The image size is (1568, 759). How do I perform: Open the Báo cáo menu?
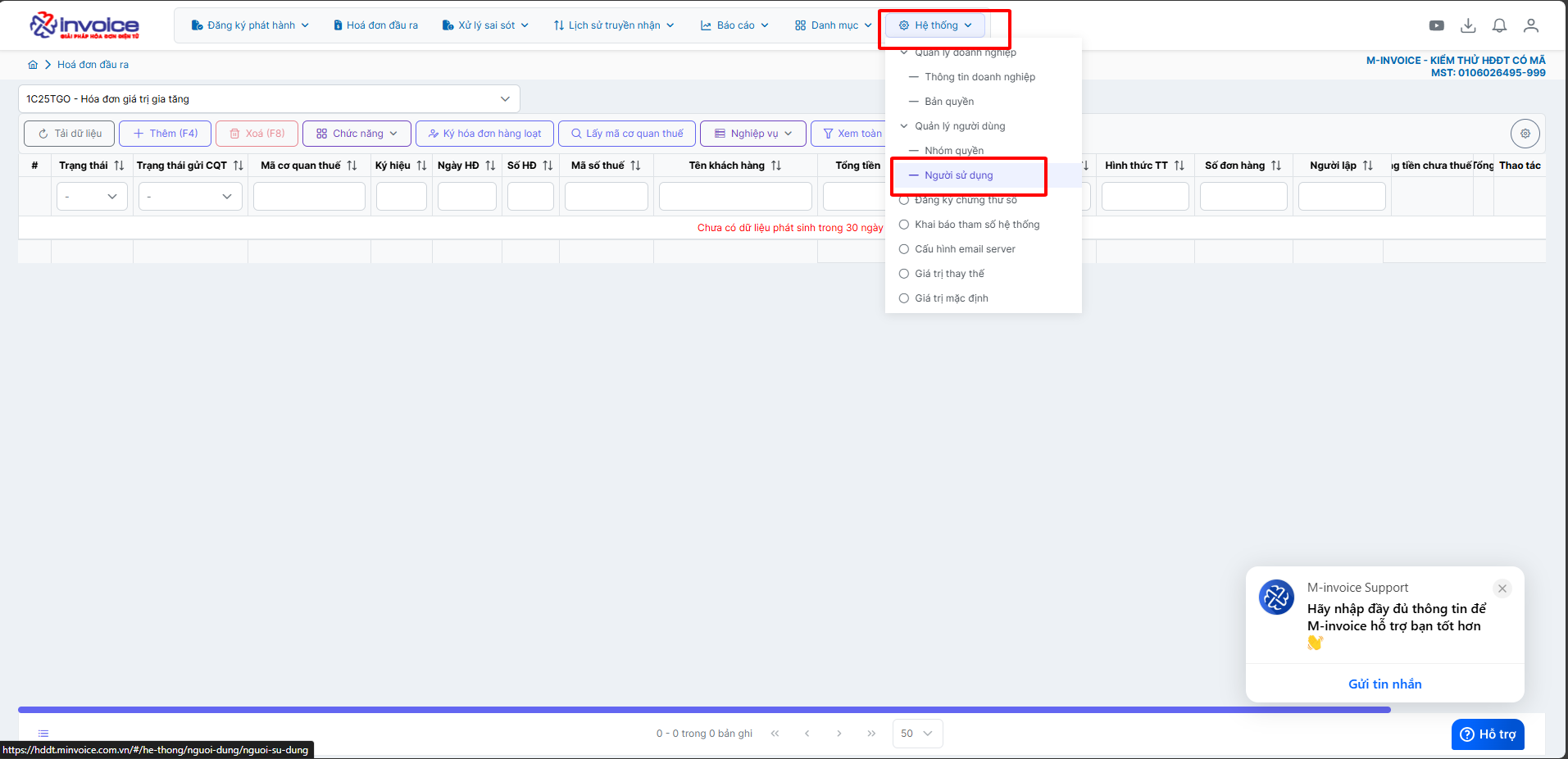(734, 25)
